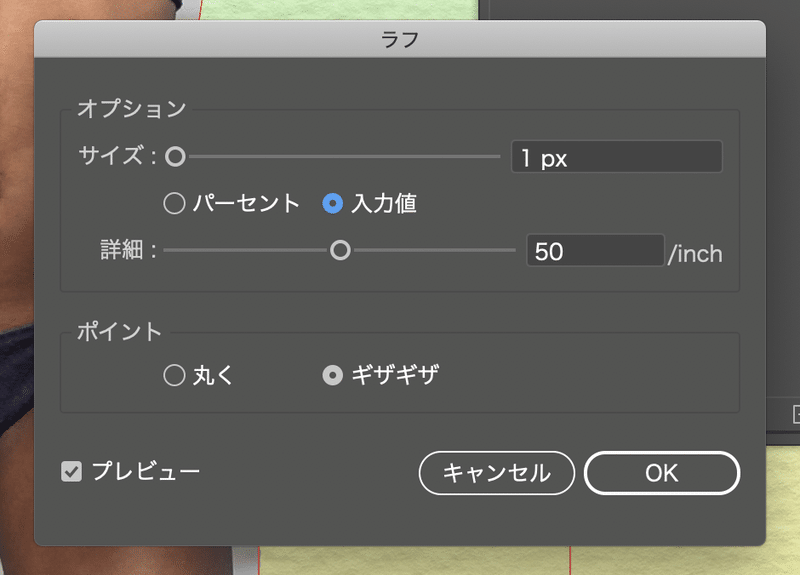Select the 入力値 radio button
This screenshot has height=575, width=800.
click(x=333, y=204)
